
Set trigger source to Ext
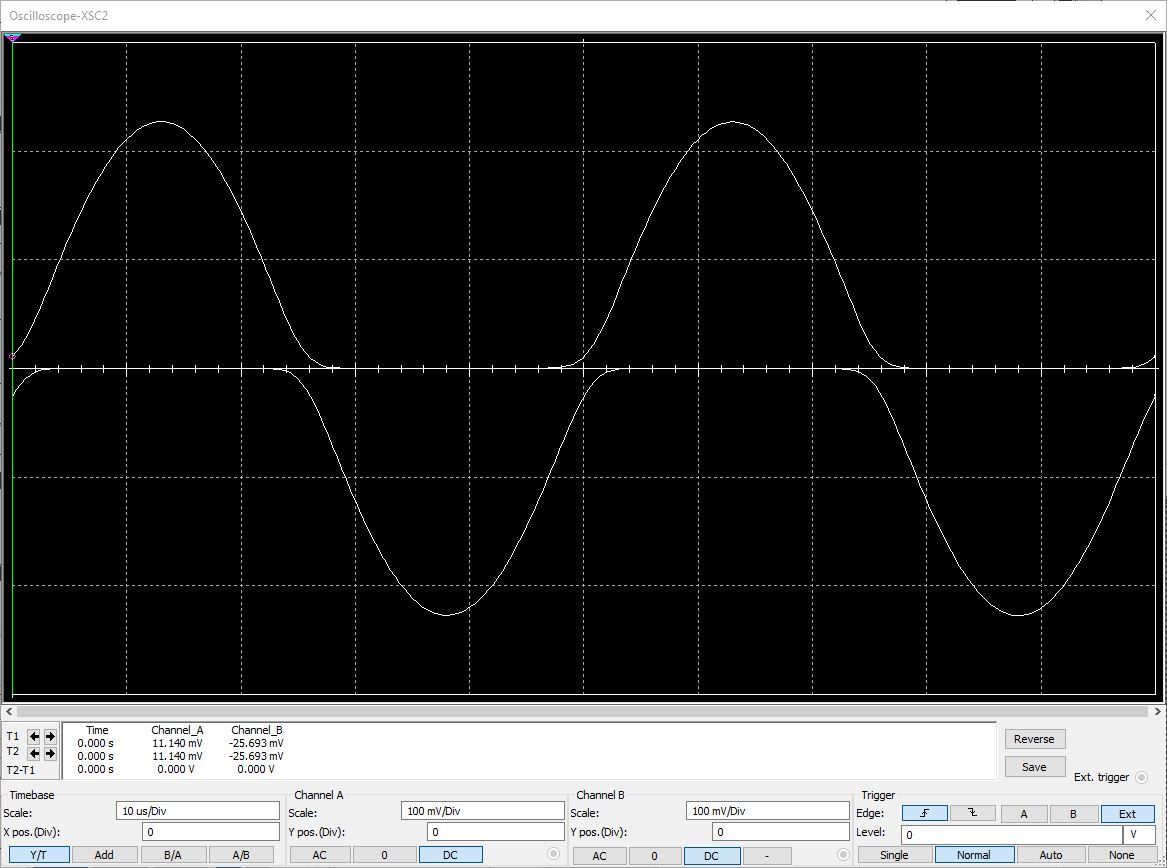(1128, 814)
